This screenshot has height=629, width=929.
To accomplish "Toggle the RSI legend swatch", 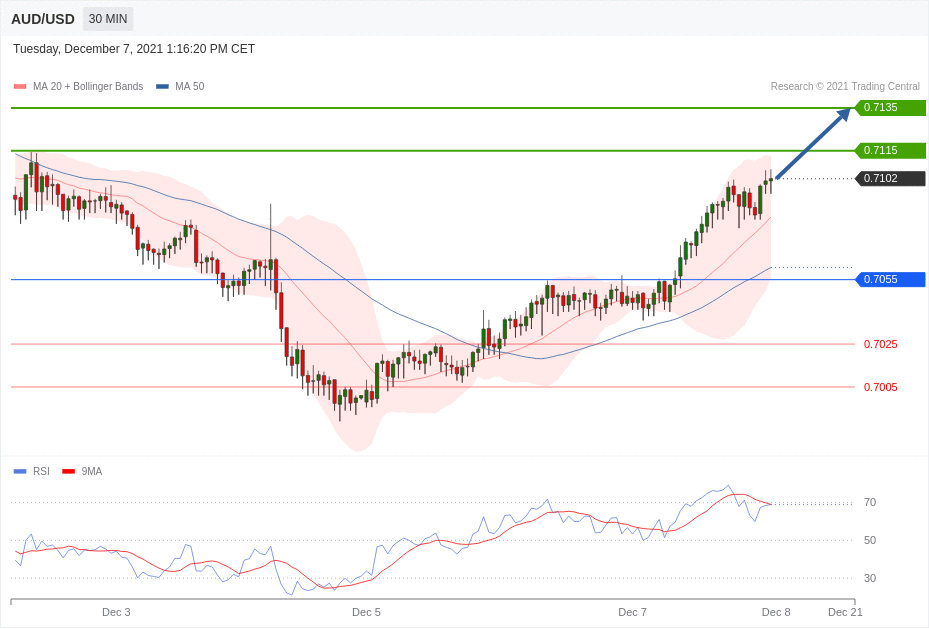I will pos(20,471).
